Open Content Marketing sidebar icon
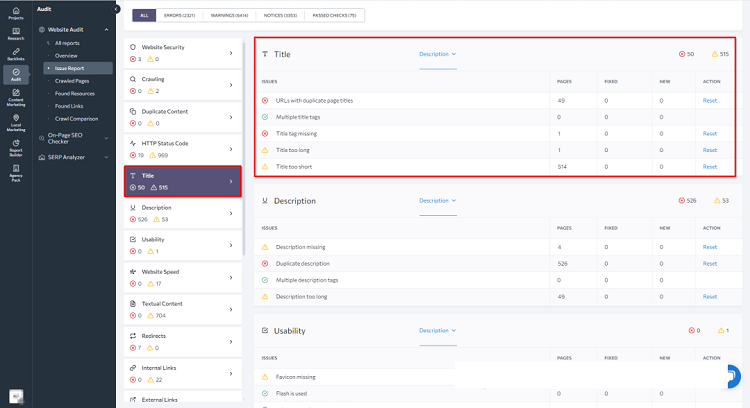This screenshot has height=408, width=750. [x=16, y=98]
